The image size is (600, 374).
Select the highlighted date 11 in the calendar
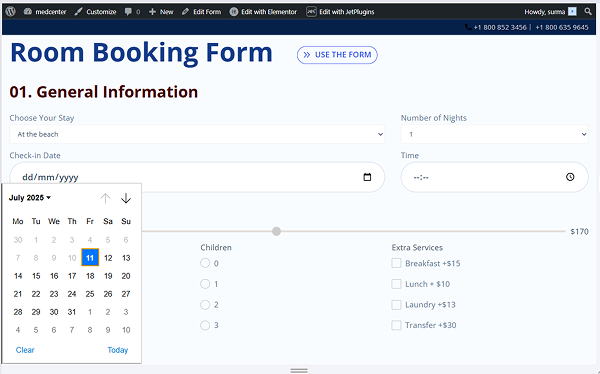click(x=90, y=258)
